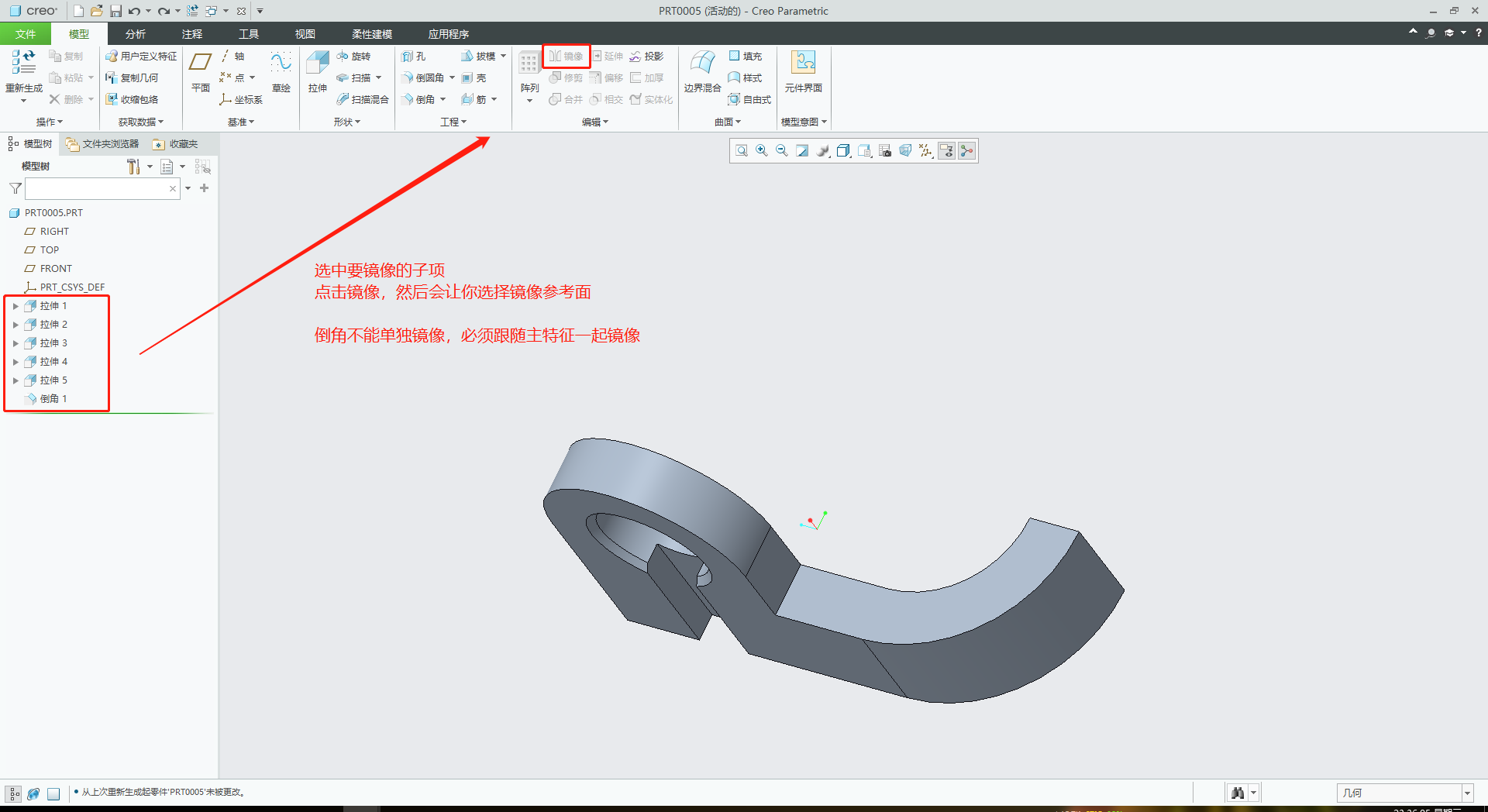Switch to the 视图 ribbon tab

coord(305,34)
